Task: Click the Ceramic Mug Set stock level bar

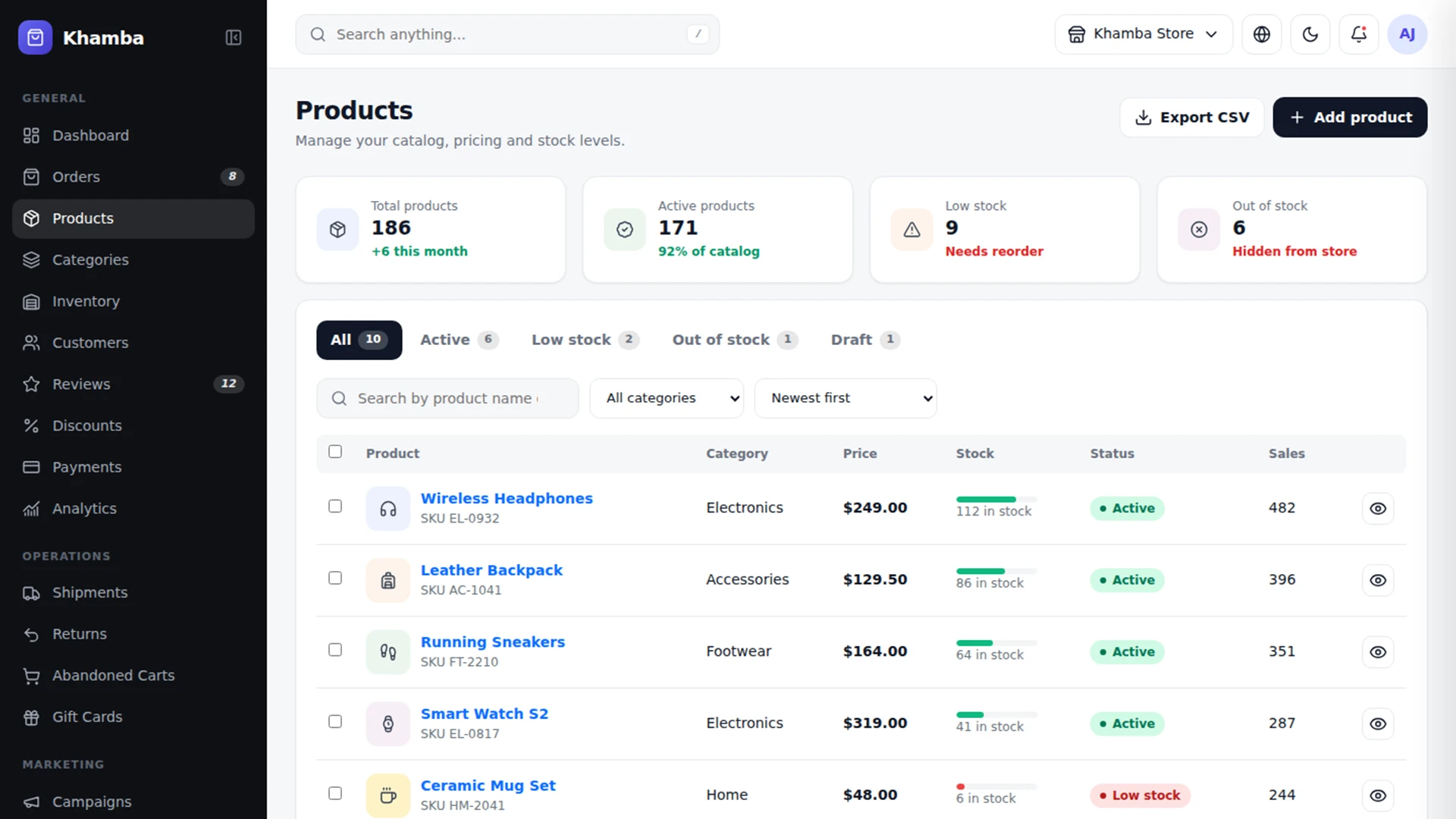Action: (996, 786)
